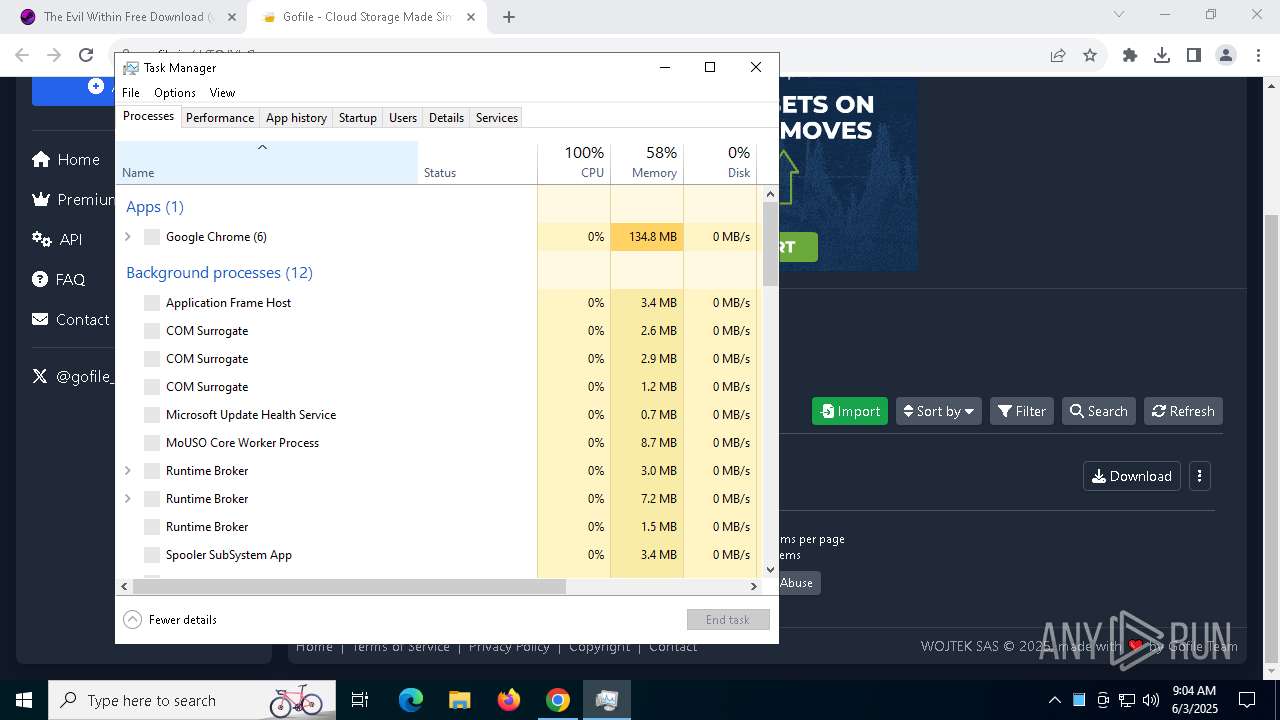Open Home in the Gofile sidebar
This screenshot has width=1280, height=720.
[x=66, y=160]
